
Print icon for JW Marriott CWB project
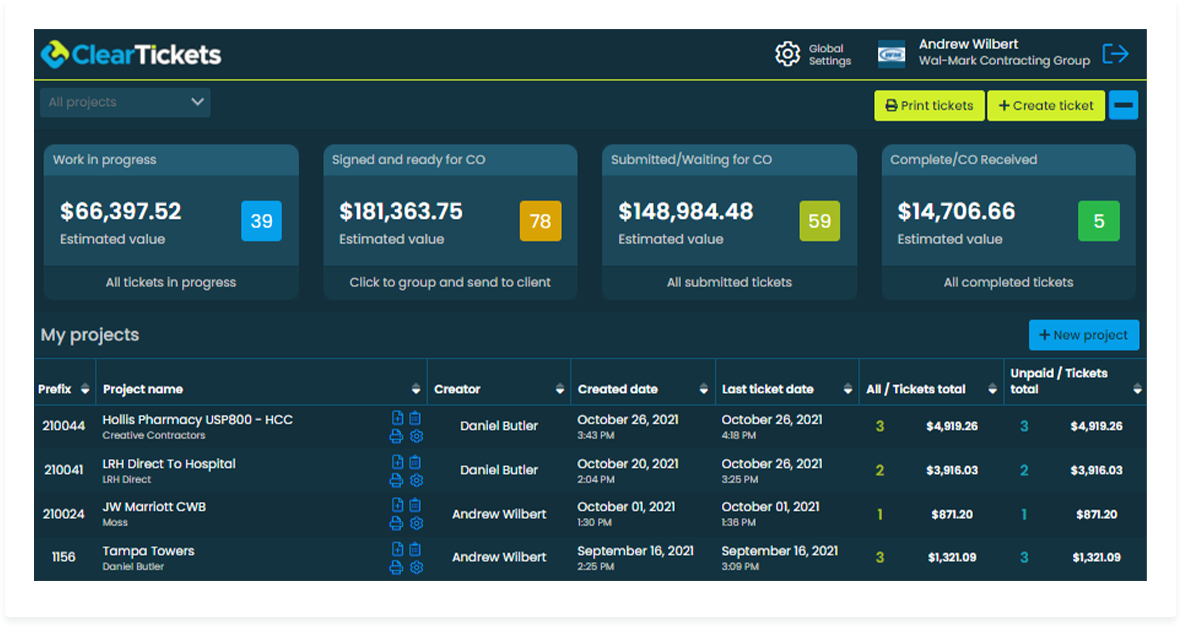click(x=397, y=523)
